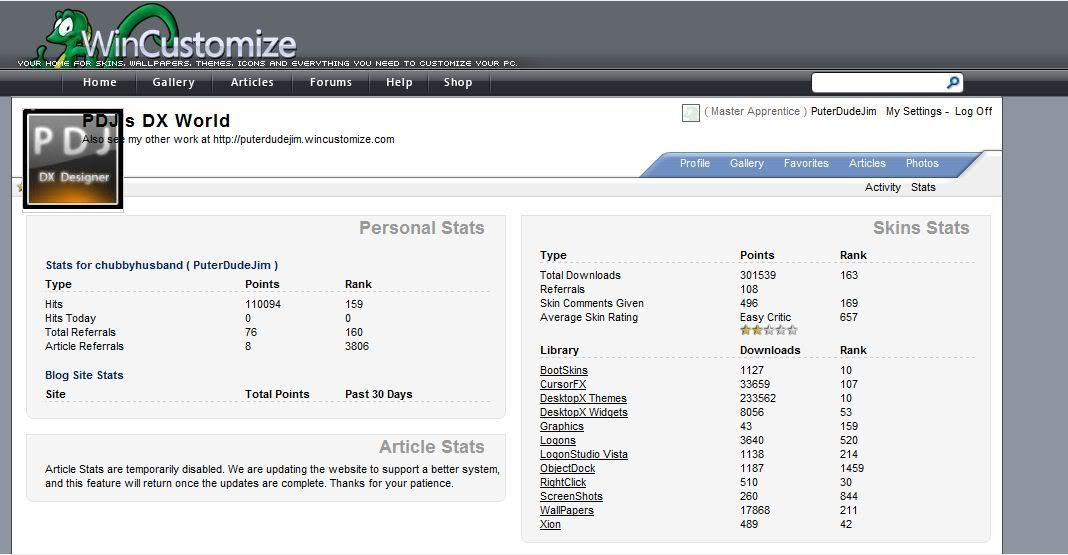Viewport: 1068px width, 555px height.
Task: Select the Skin Comments Given value 496
Action: [749, 304]
